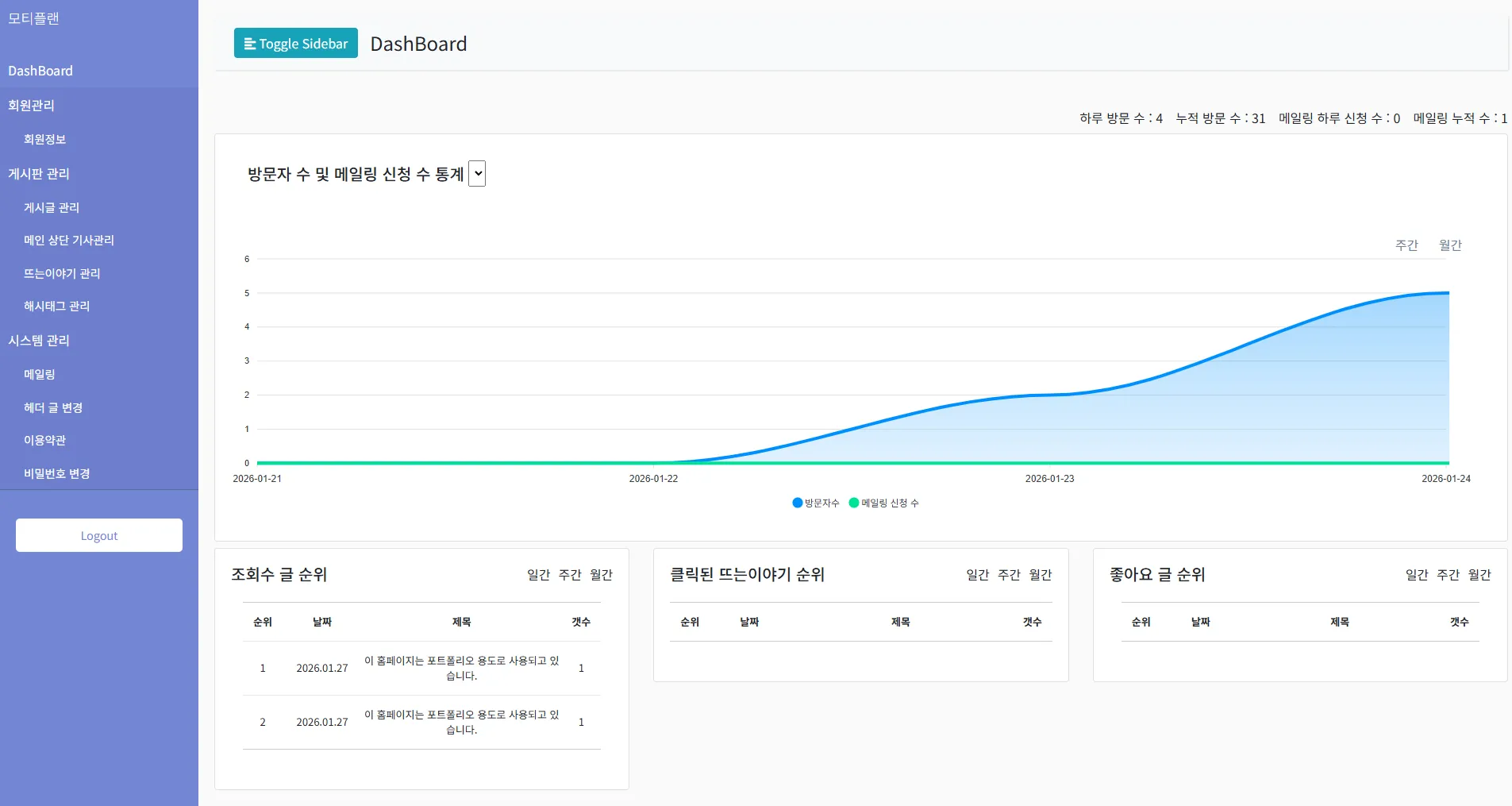Open 헤더 글 변경 settings
Image resolution: width=1512 pixels, height=806 pixels.
(52, 407)
